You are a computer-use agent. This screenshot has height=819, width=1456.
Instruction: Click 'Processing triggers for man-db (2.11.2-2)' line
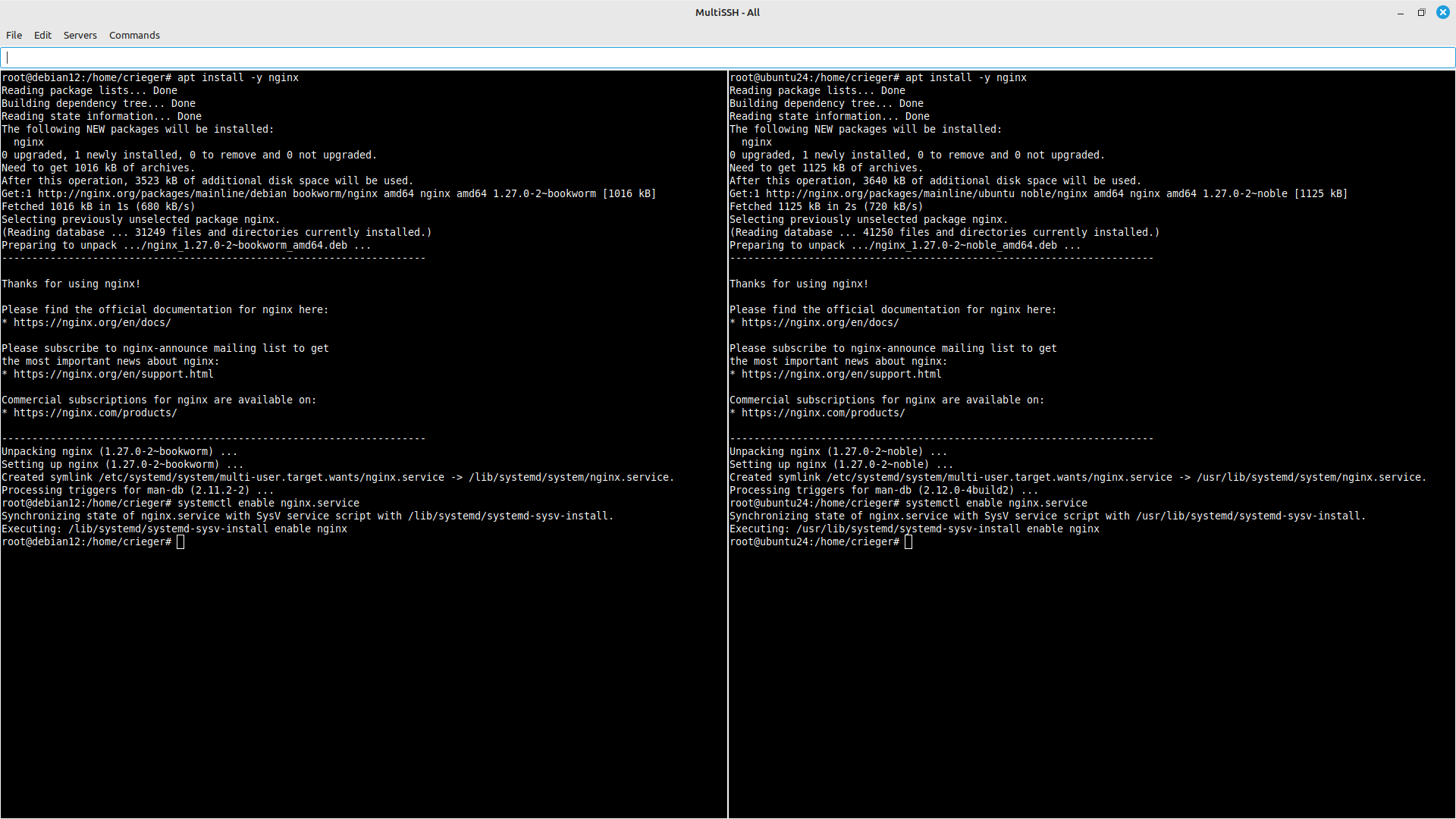click(138, 490)
